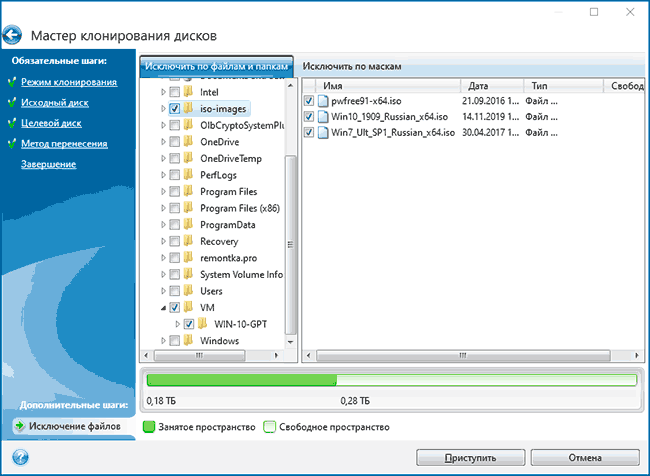Click the WIN-10-GPT folder icon
The image size is (650, 476).
coord(202,324)
